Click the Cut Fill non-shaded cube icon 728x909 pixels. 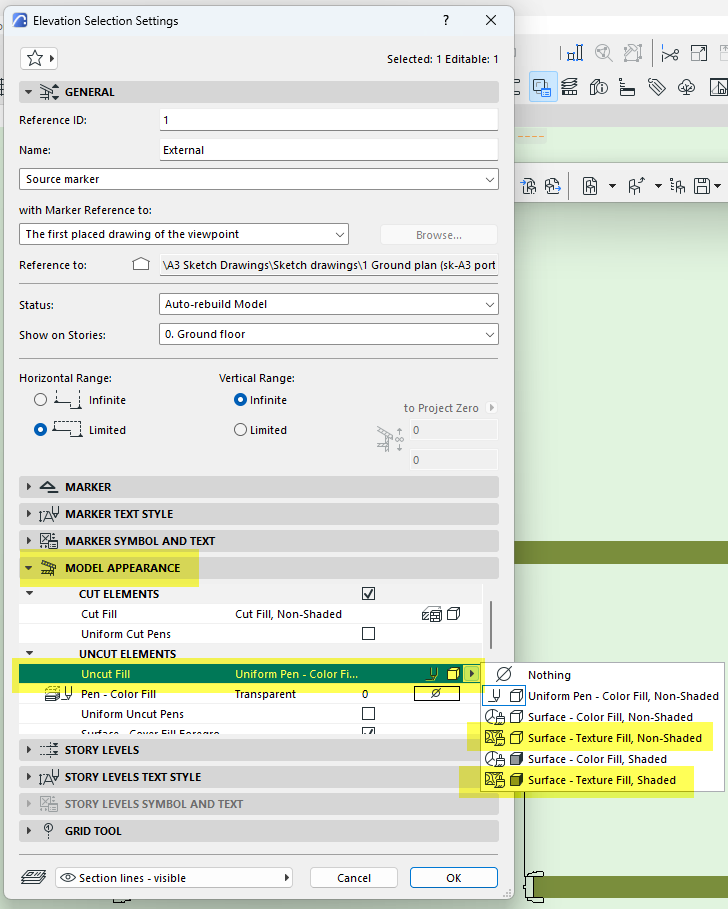coord(454,613)
